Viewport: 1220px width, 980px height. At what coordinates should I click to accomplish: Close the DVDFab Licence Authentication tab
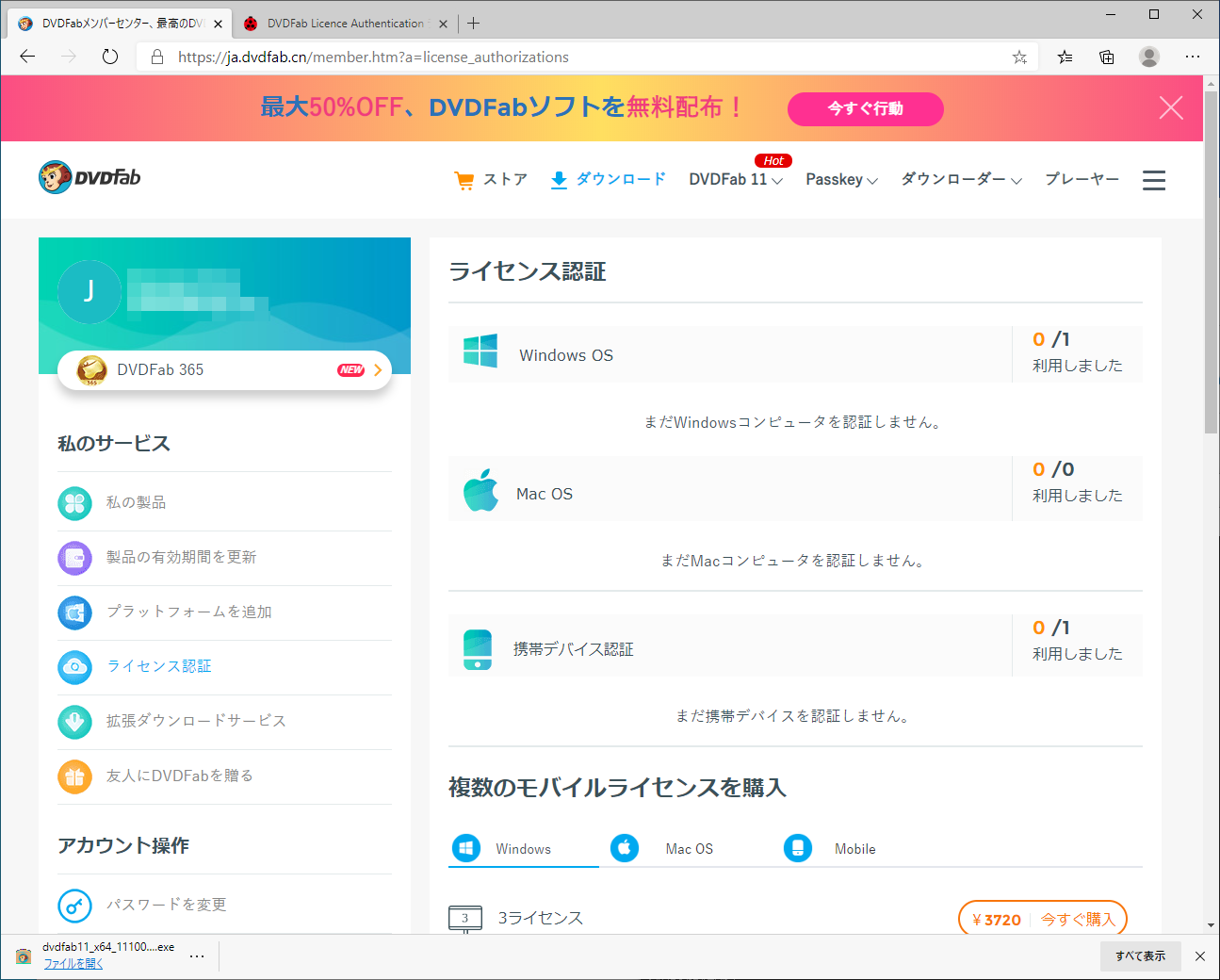pyautogui.click(x=443, y=24)
